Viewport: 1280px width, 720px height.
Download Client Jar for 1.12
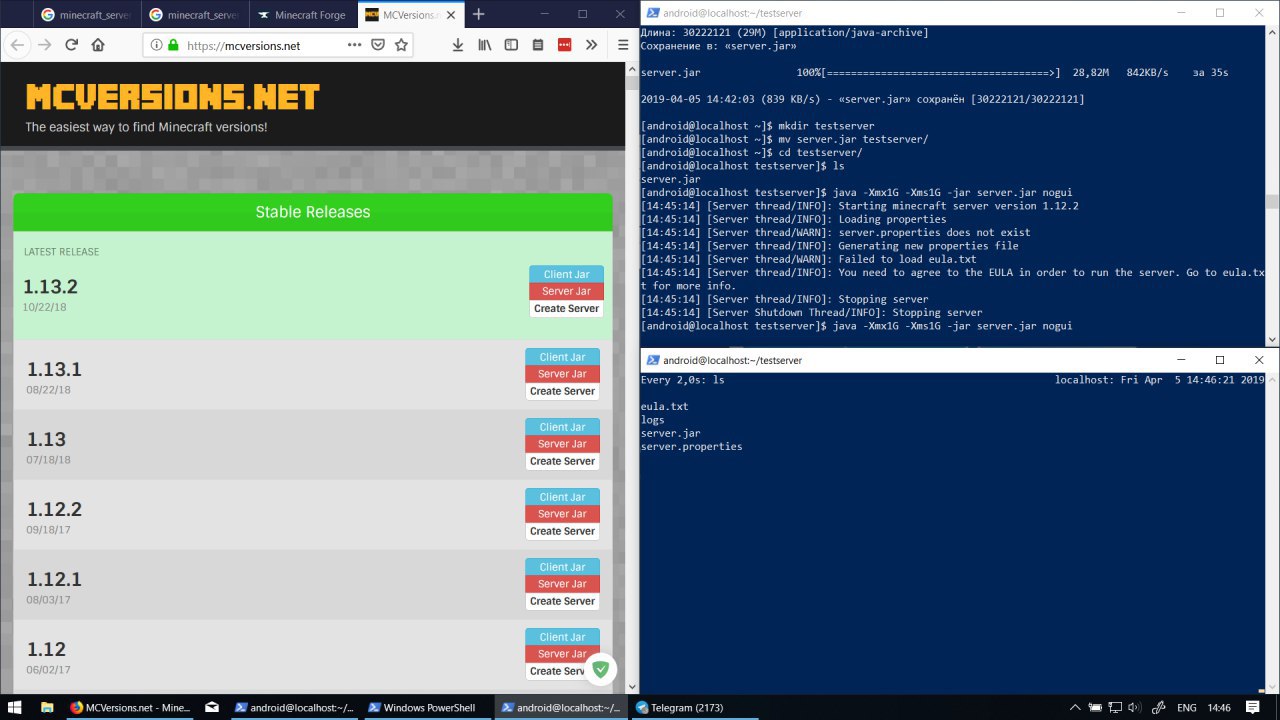click(562, 637)
